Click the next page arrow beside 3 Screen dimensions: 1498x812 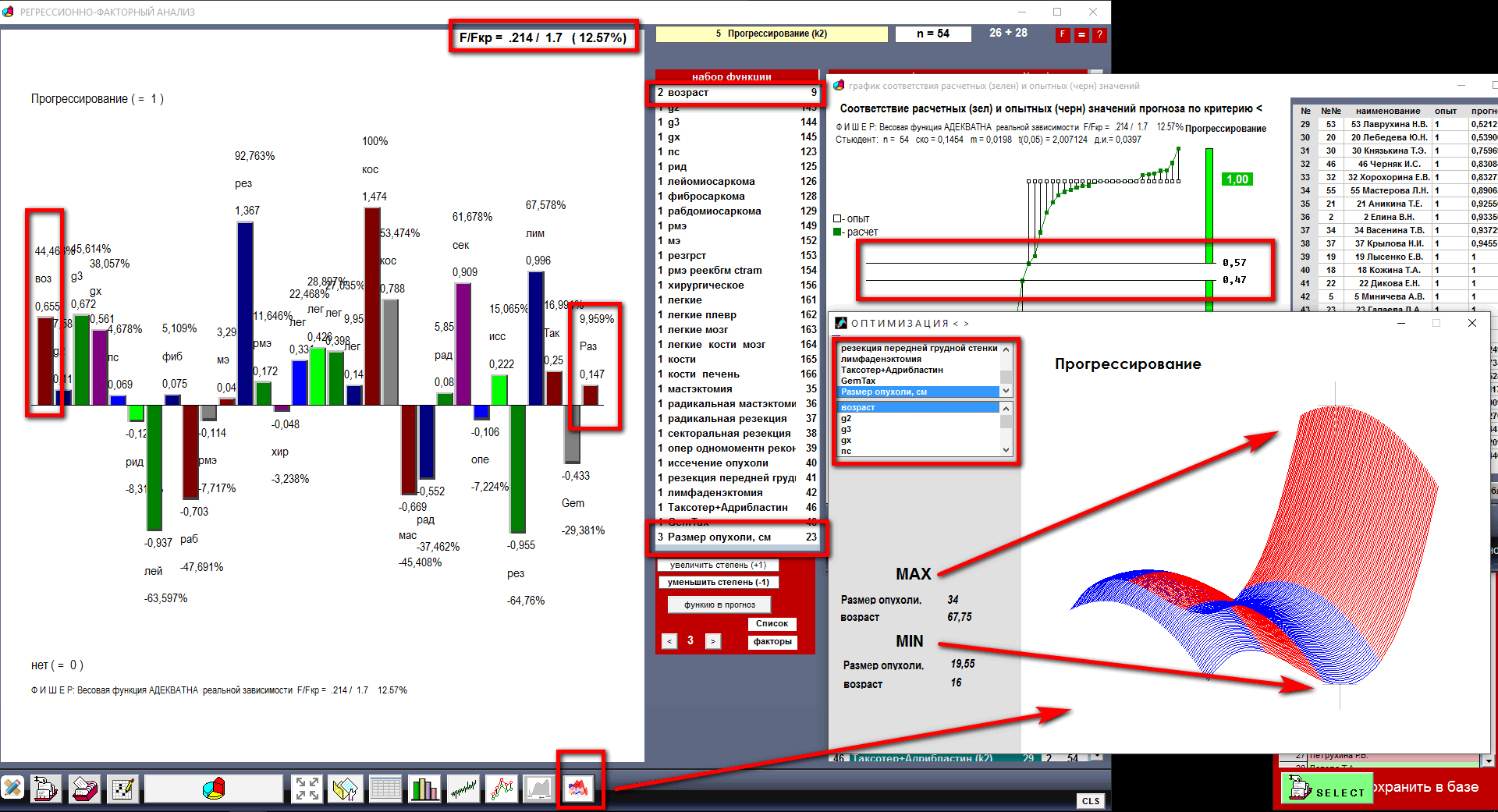click(712, 641)
